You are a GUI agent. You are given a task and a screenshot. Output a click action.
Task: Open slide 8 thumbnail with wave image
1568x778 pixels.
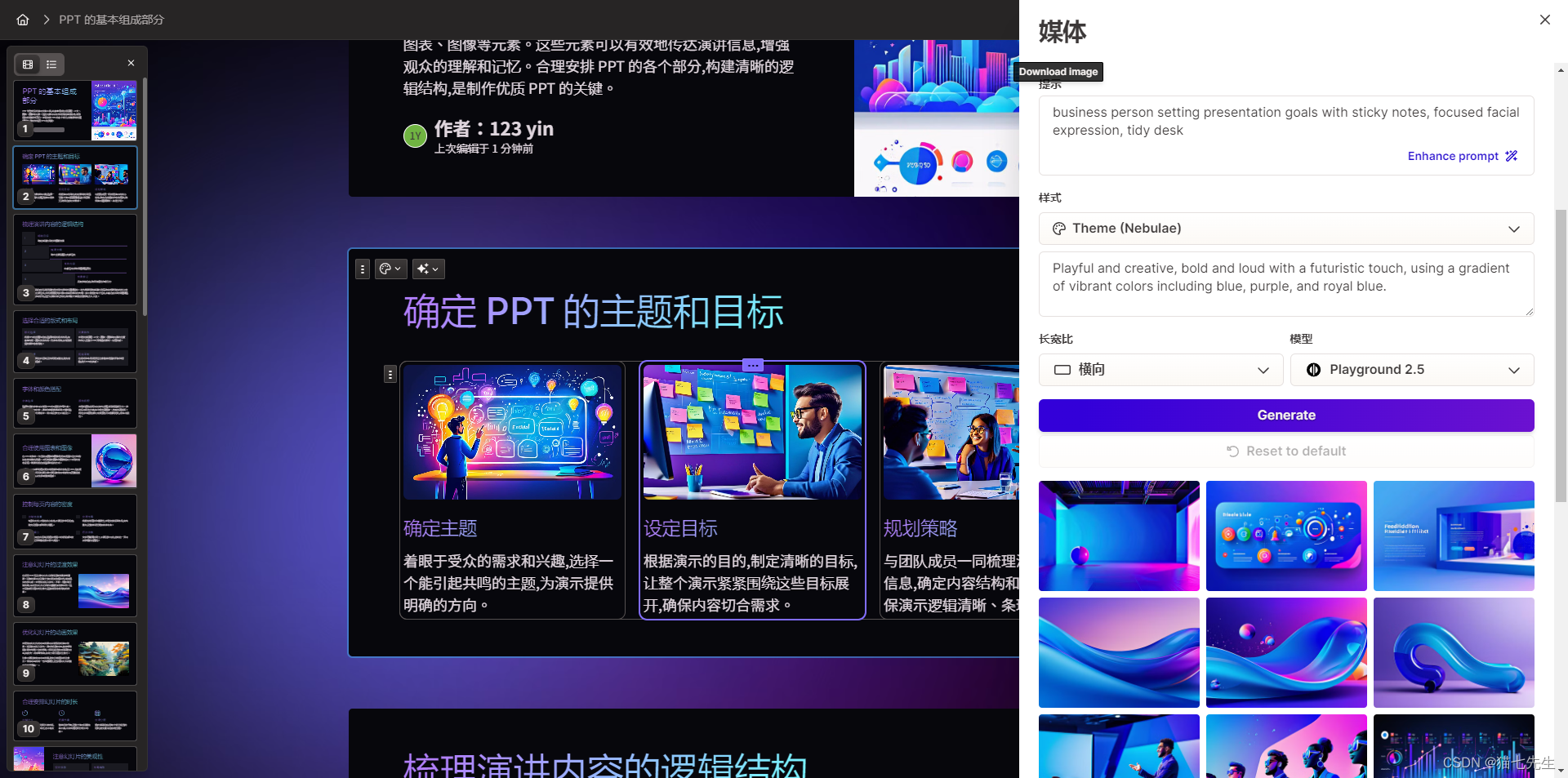75,585
